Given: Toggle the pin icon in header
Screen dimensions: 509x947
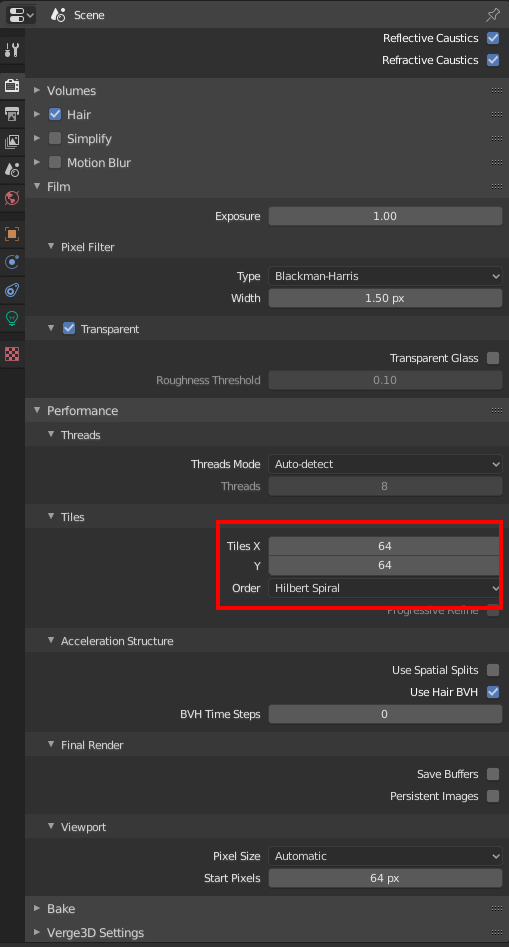Looking at the screenshot, I should point(493,14).
